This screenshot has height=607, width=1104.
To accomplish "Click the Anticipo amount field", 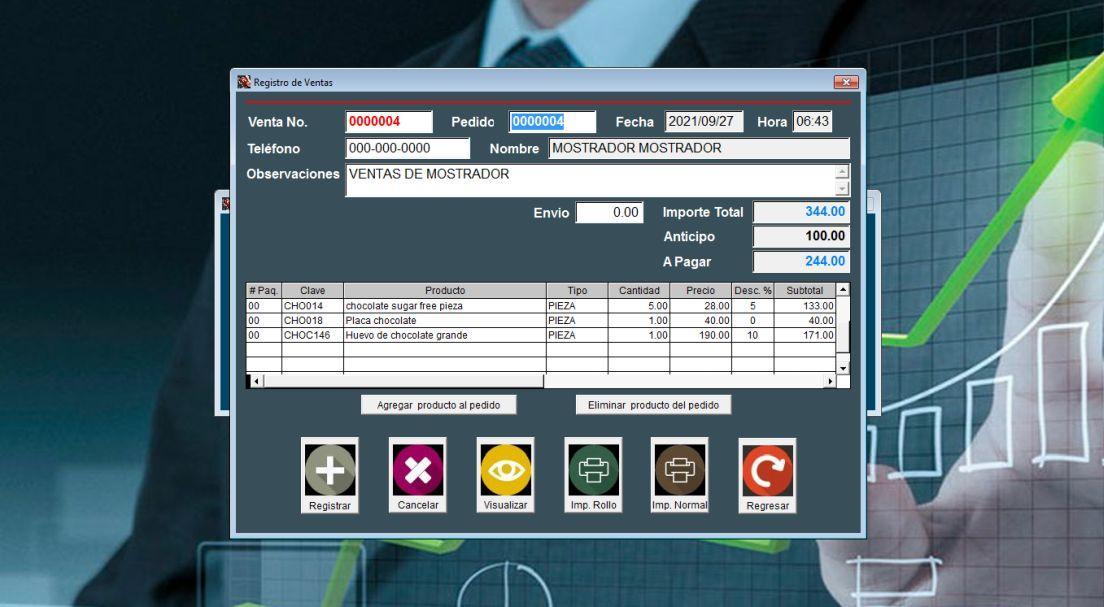I will click(x=801, y=237).
